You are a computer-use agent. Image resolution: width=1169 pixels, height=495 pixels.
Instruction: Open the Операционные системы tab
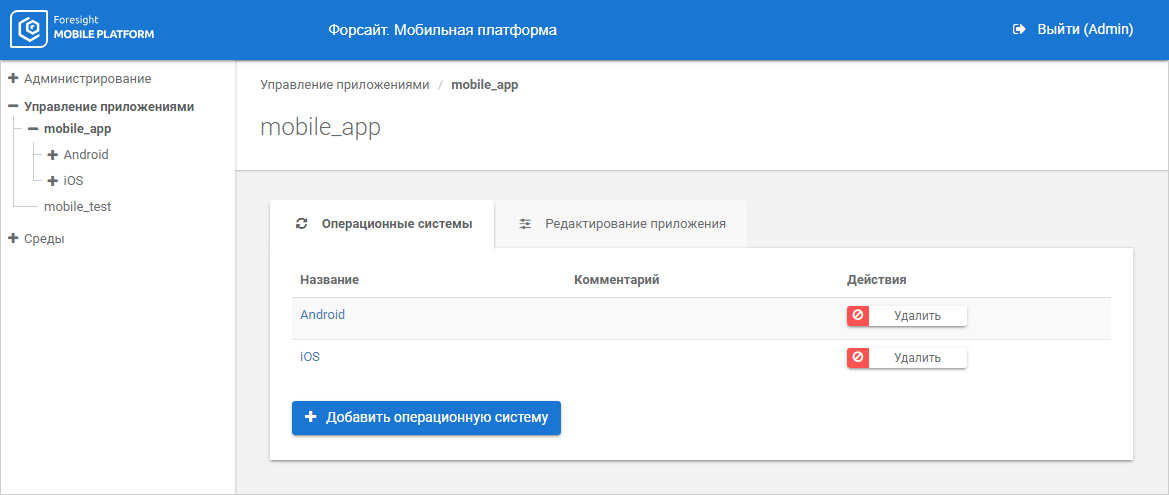(x=396, y=224)
